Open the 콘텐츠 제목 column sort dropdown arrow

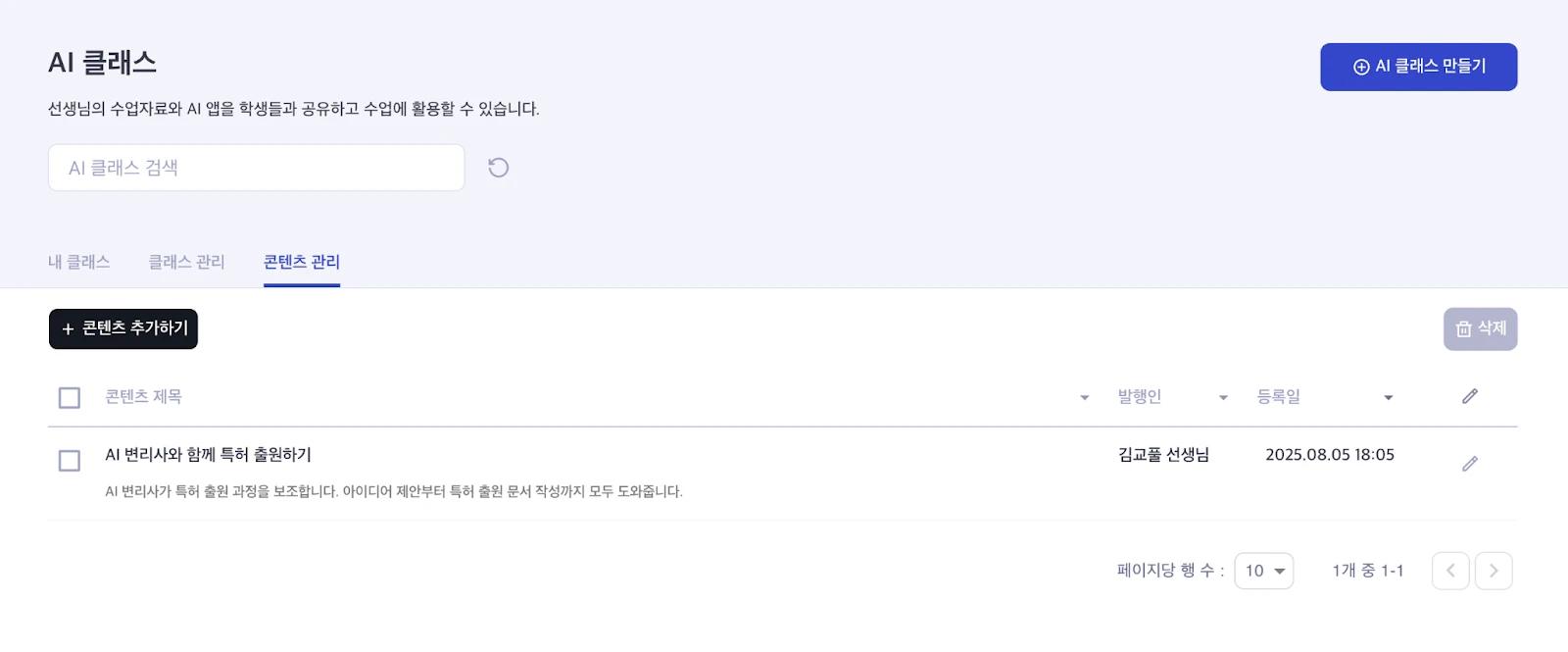pyautogui.click(x=1085, y=397)
